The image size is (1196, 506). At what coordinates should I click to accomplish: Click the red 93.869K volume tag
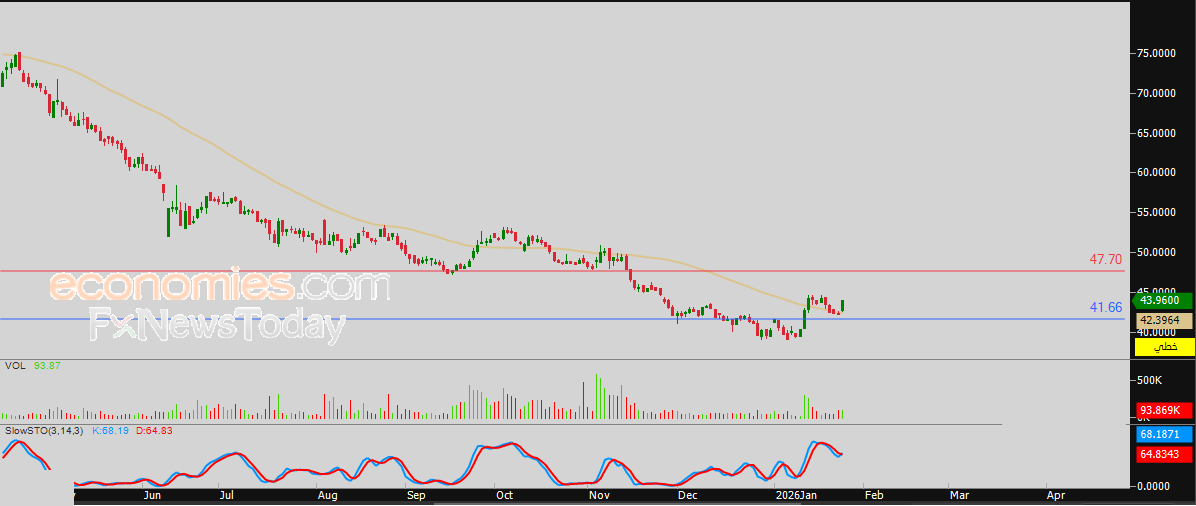1164,410
